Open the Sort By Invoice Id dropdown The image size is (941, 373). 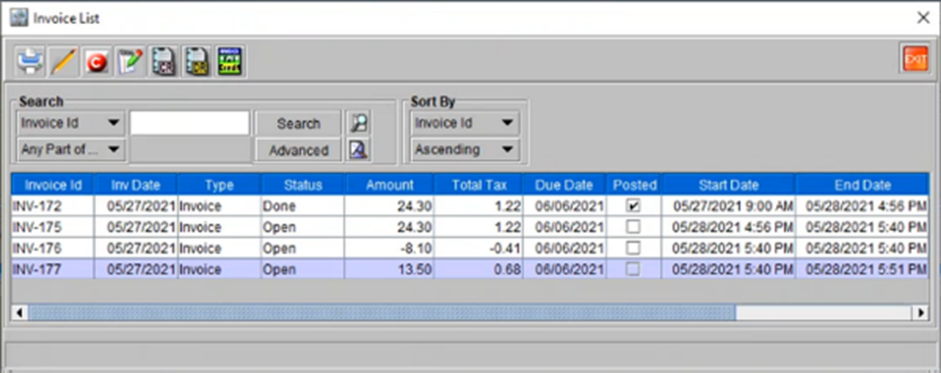[x=464, y=123]
